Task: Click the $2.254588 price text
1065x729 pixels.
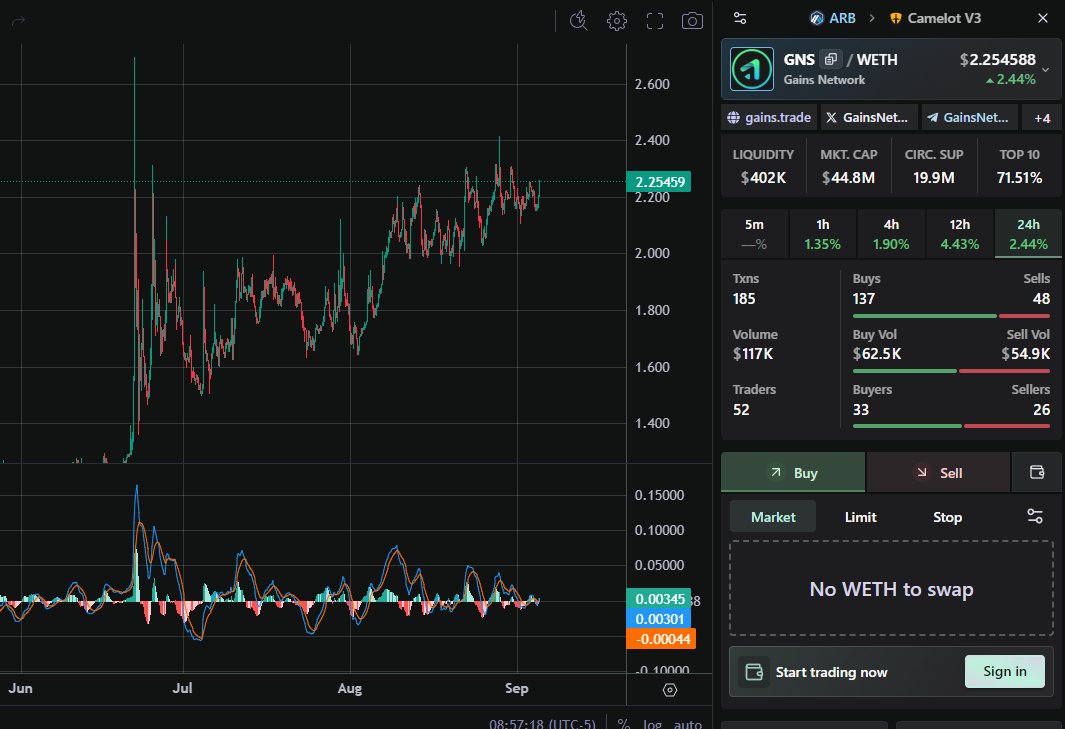Action: pos(998,60)
